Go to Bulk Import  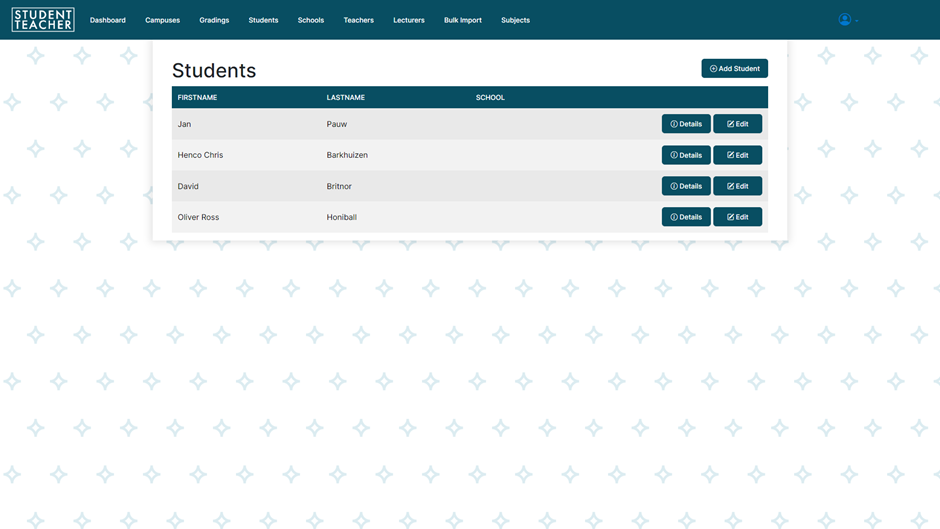463,20
